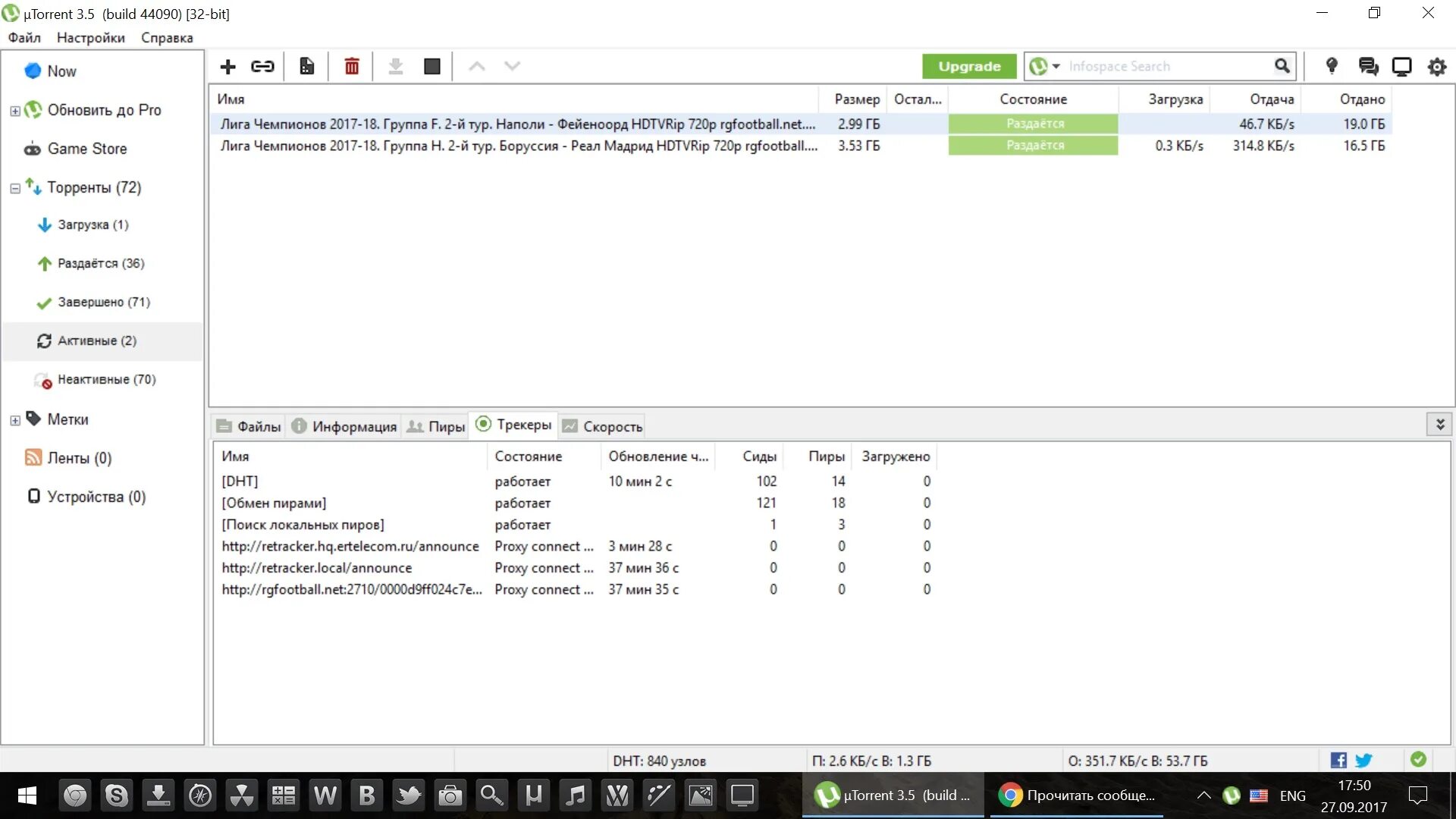The image size is (1456, 819).
Task: Open the Настройки menu
Action: pos(90,38)
